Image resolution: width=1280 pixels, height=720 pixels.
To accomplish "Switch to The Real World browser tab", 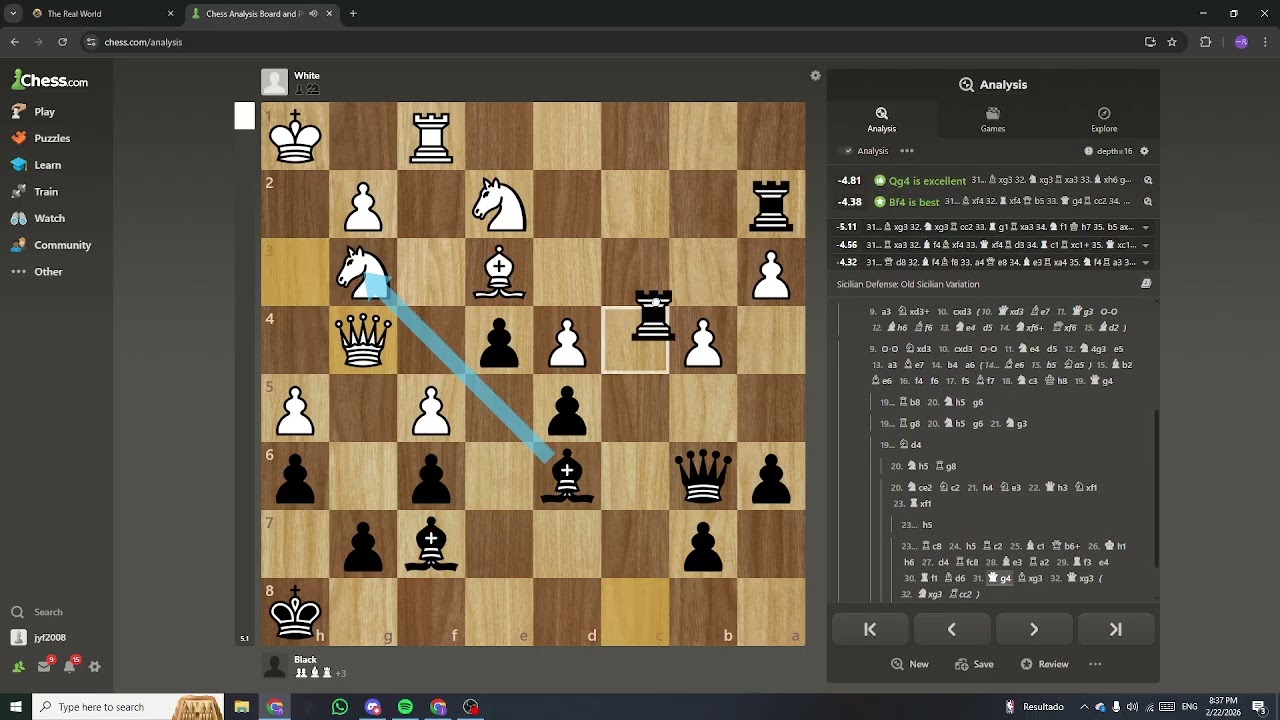I will click(100, 14).
